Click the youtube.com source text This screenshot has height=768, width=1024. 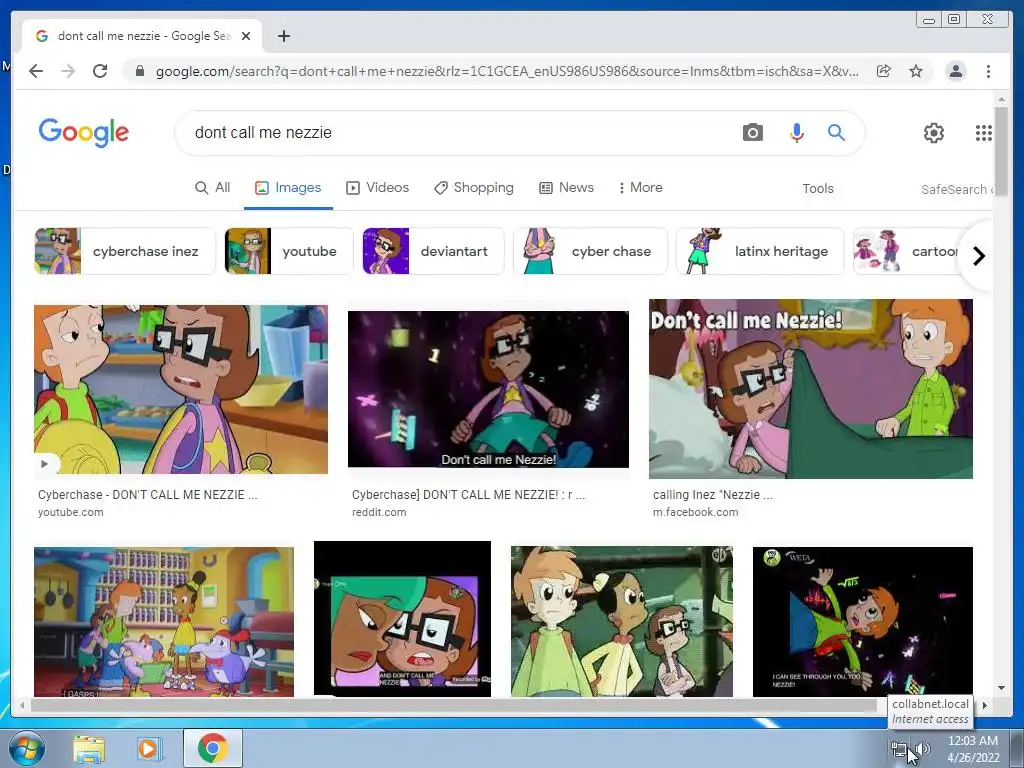(x=71, y=513)
